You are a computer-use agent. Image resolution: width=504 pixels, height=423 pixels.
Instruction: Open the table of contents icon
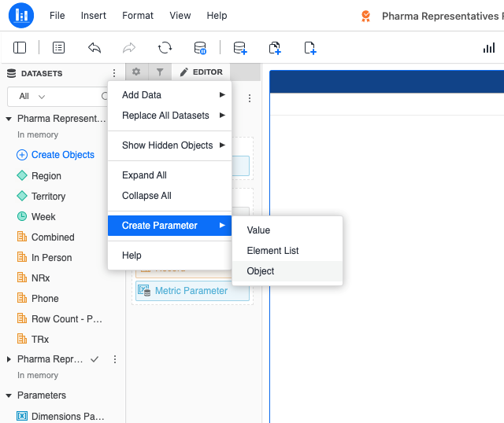[59, 48]
